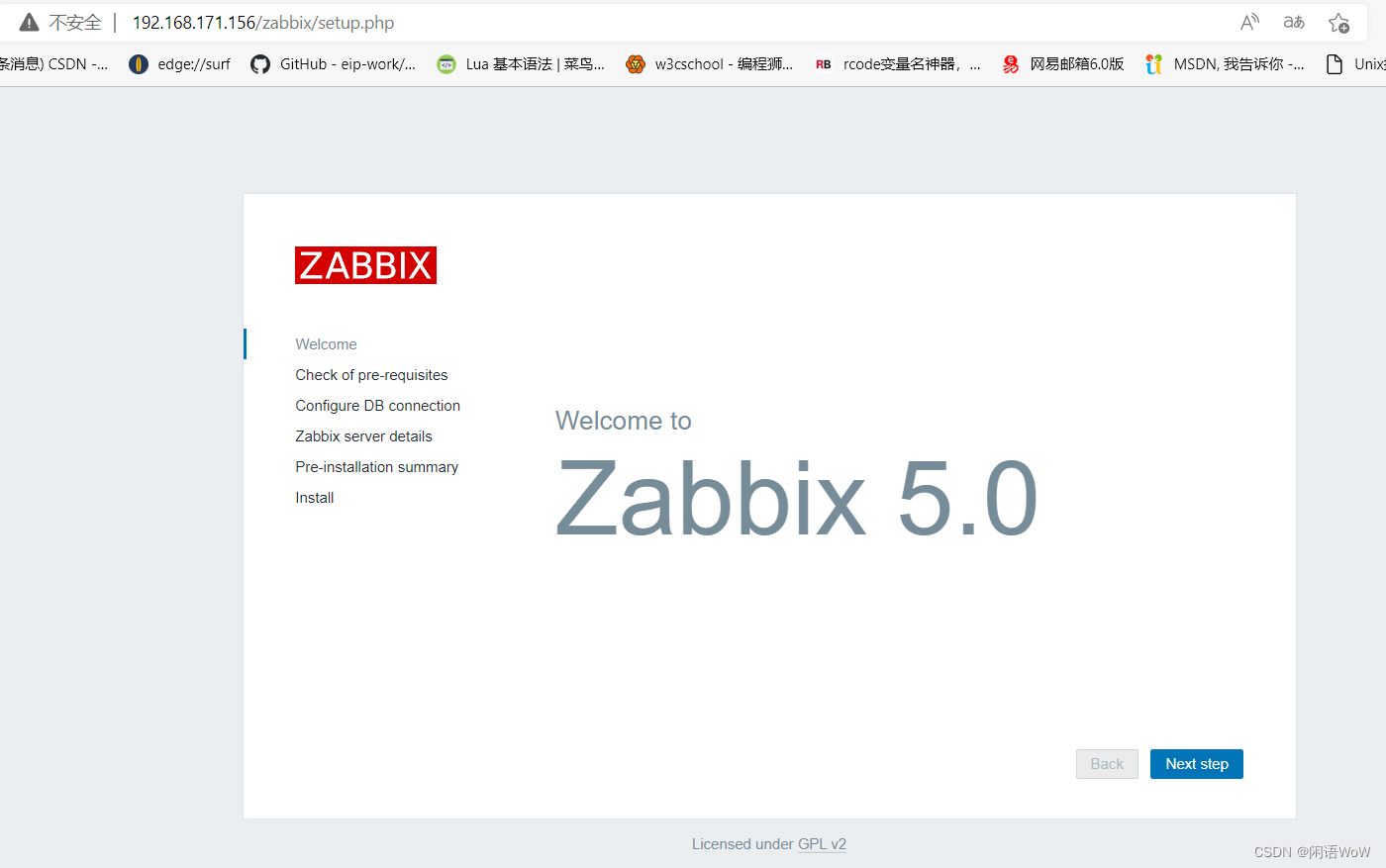This screenshot has height=868, width=1386.
Task: Add this page to favorites via star icon
Action: click(1339, 22)
